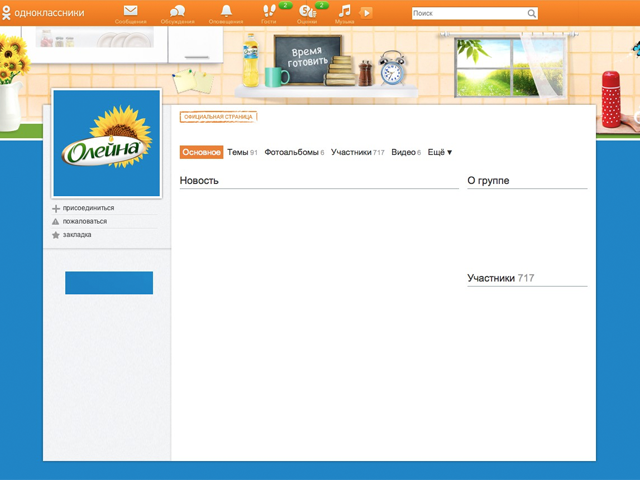Open Оценки ratings icon
The width and height of the screenshot is (640, 480).
coord(307,11)
